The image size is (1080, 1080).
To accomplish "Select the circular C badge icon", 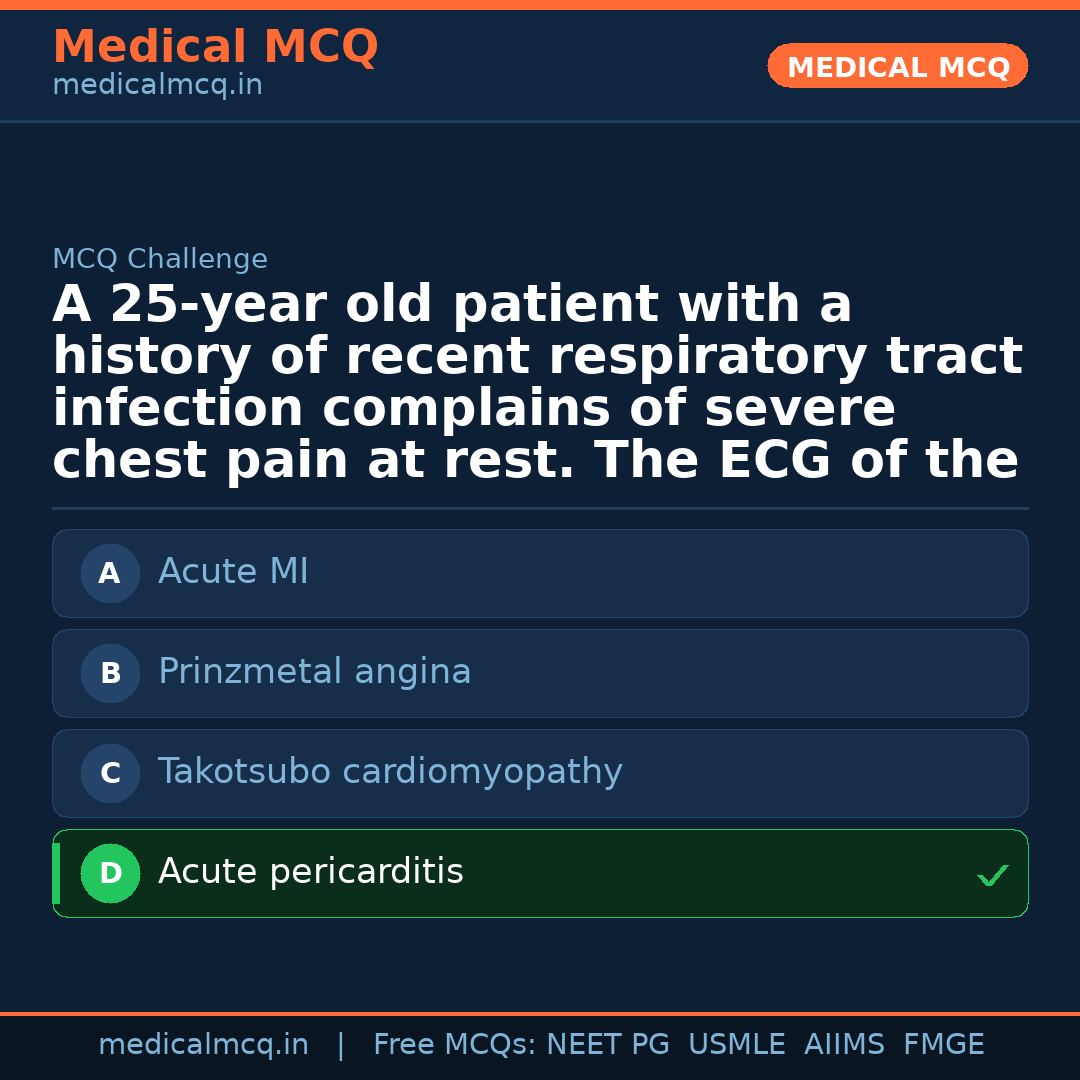I will [x=110, y=773].
